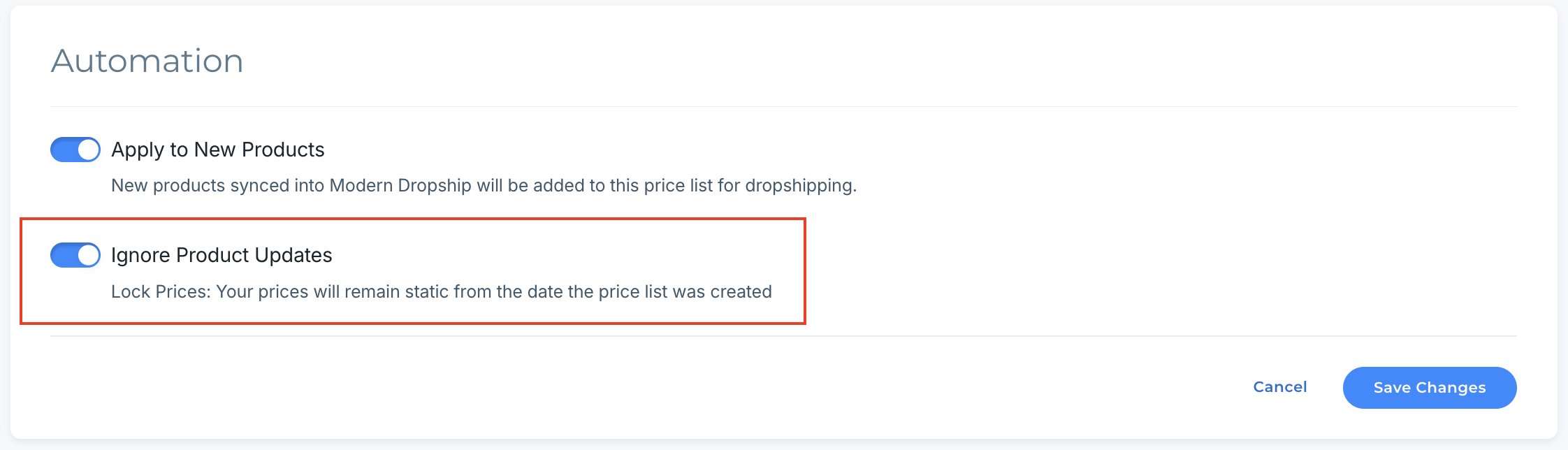Switch off Ignore Product Updates
This screenshot has width=1568, height=450.
[x=75, y=255]
